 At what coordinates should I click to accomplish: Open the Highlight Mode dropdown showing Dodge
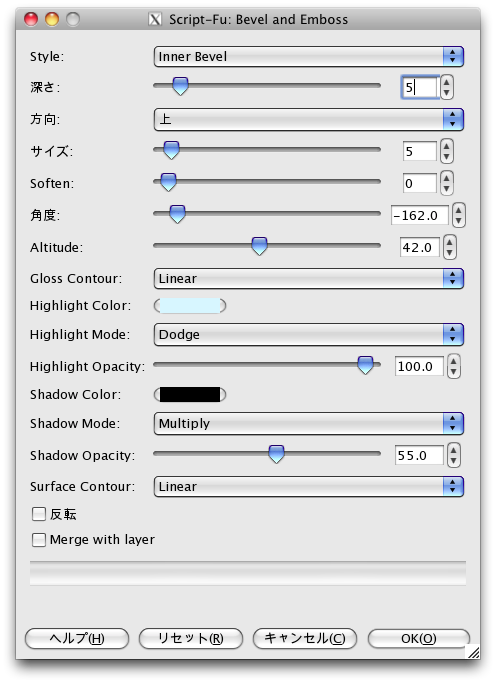coord(309,335)
